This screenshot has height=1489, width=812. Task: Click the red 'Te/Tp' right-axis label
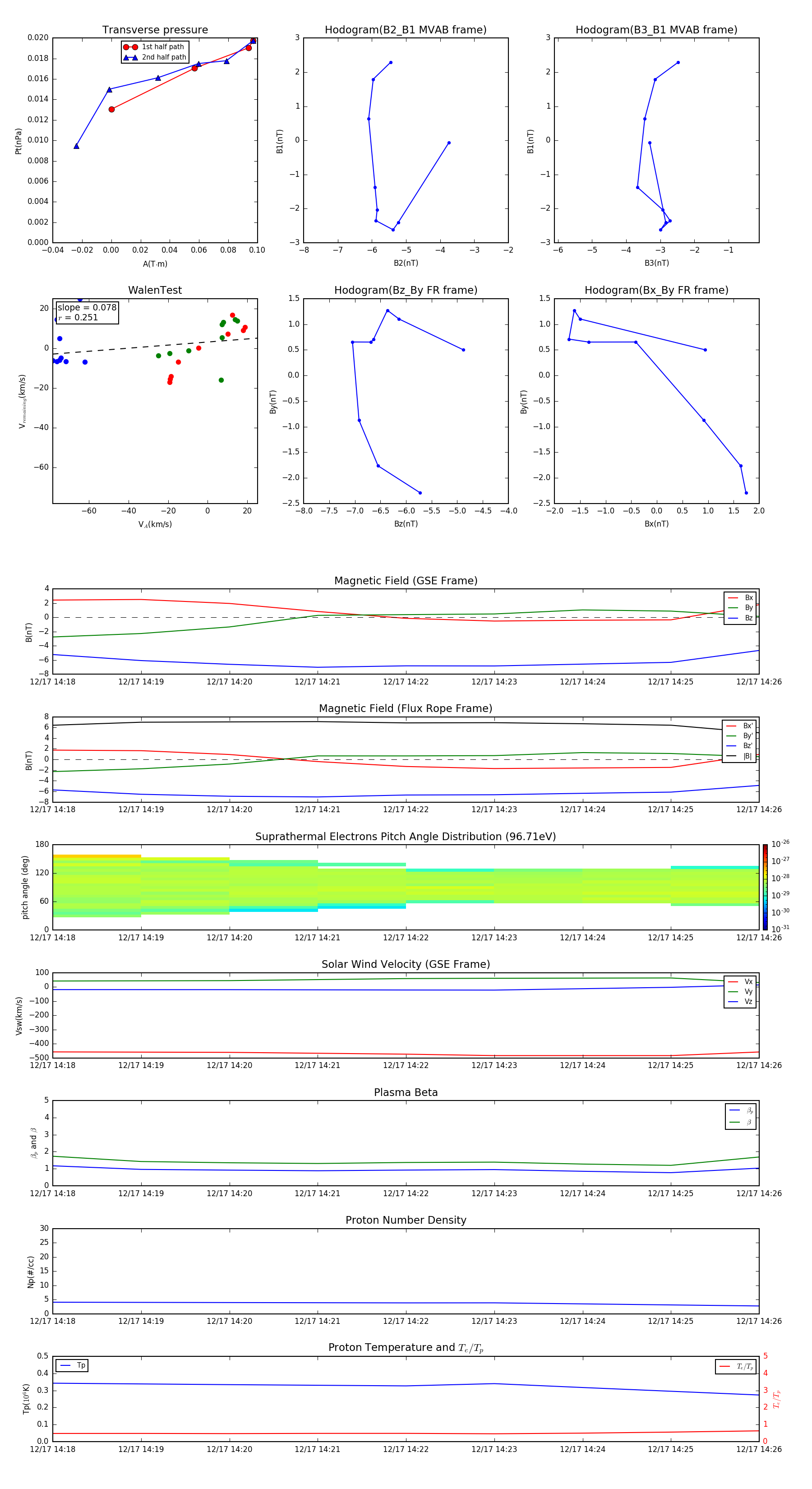click(776, 1399)
